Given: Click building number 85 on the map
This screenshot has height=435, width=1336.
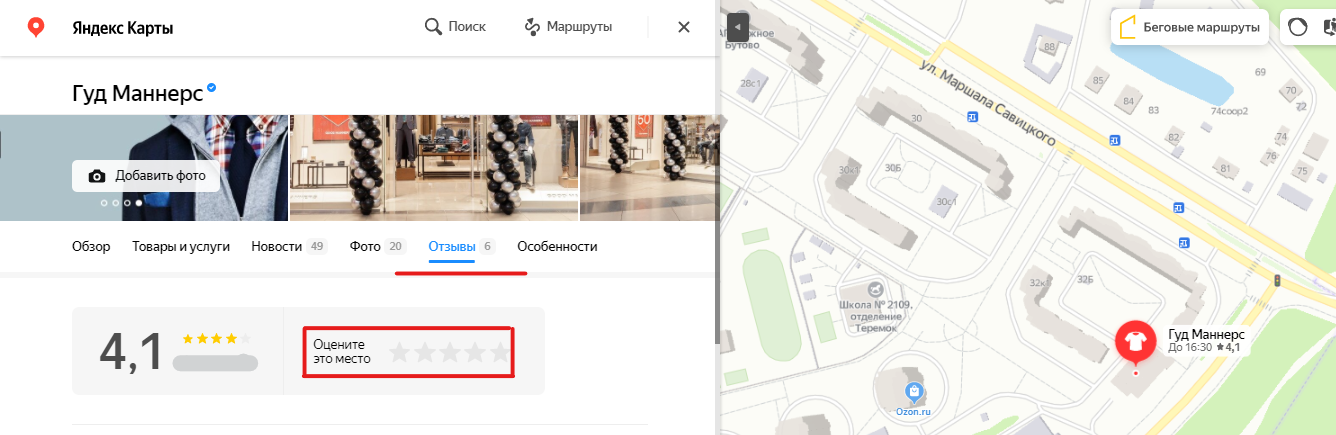Looking at the screenshot, I should [1099, 81].
